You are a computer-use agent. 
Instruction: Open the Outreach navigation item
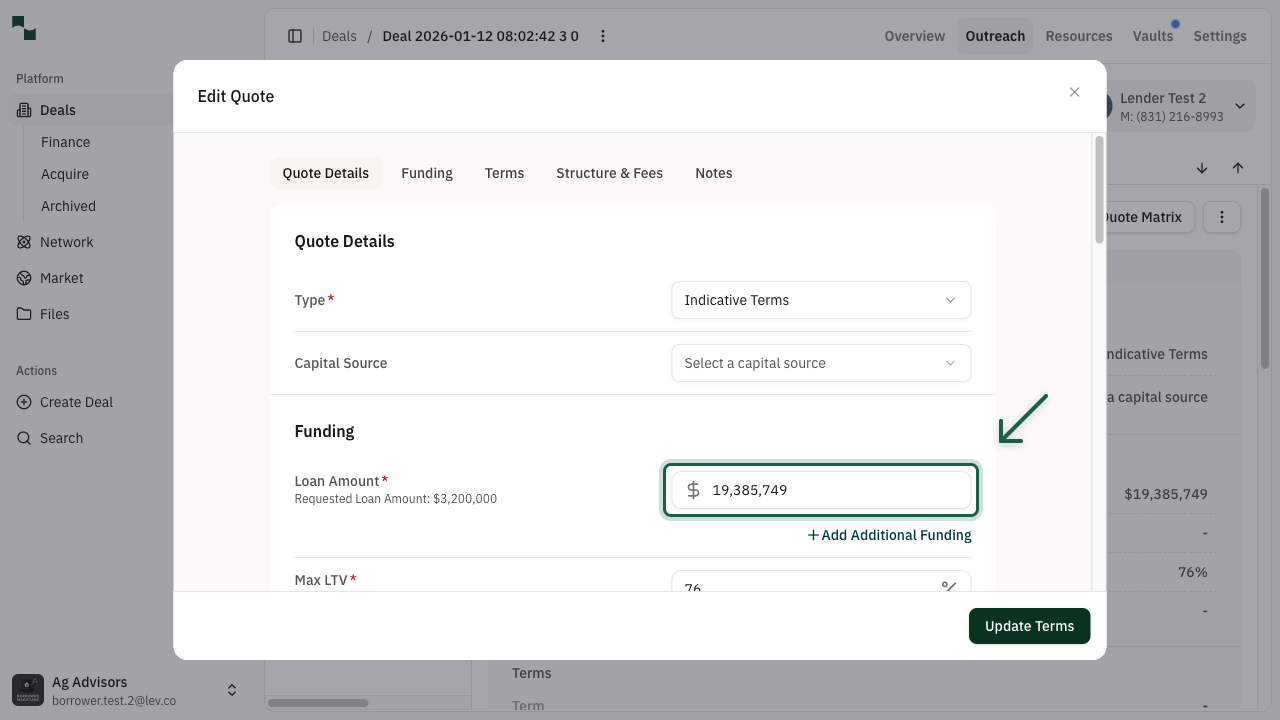pyautogui.click(x=995, y=35)
